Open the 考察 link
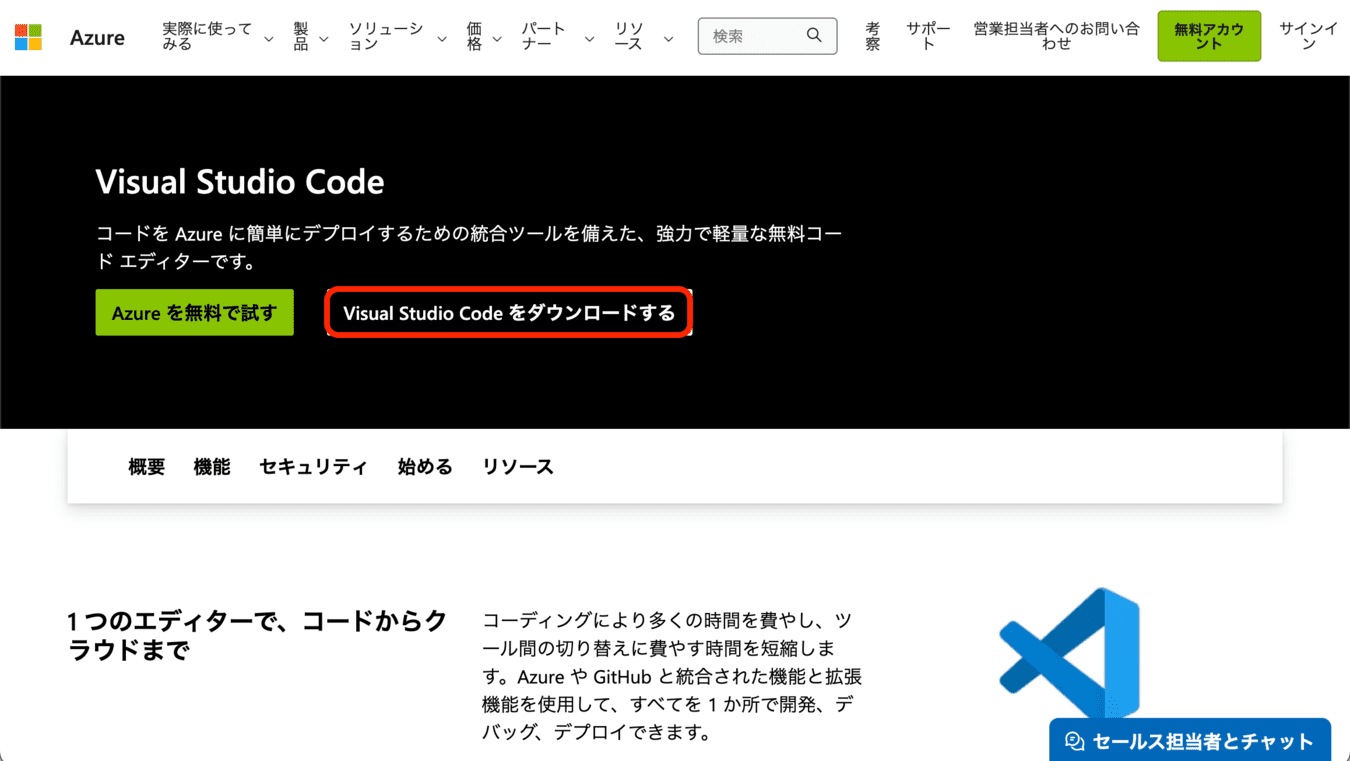The height and width of the screenshot is (761, 1350). point(873,37)
